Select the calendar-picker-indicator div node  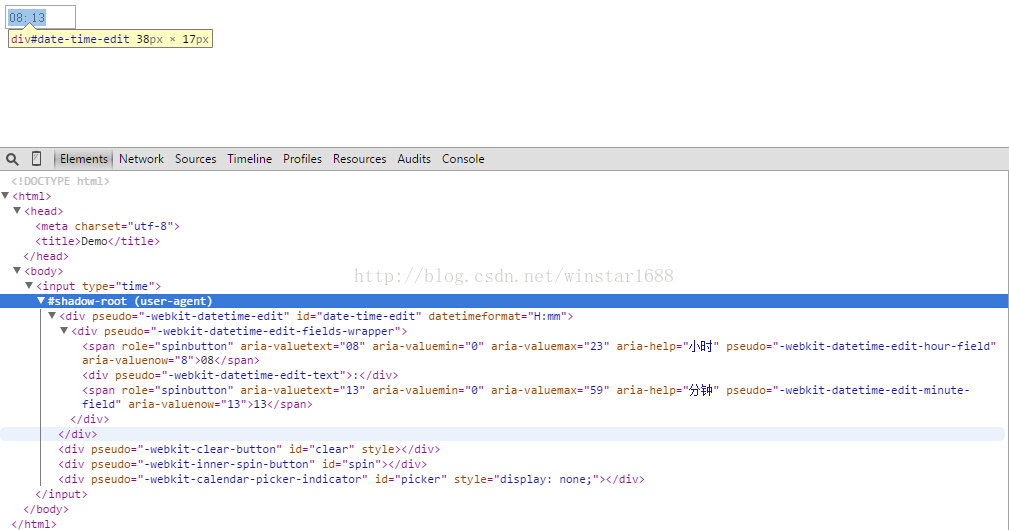pos(351,479)
